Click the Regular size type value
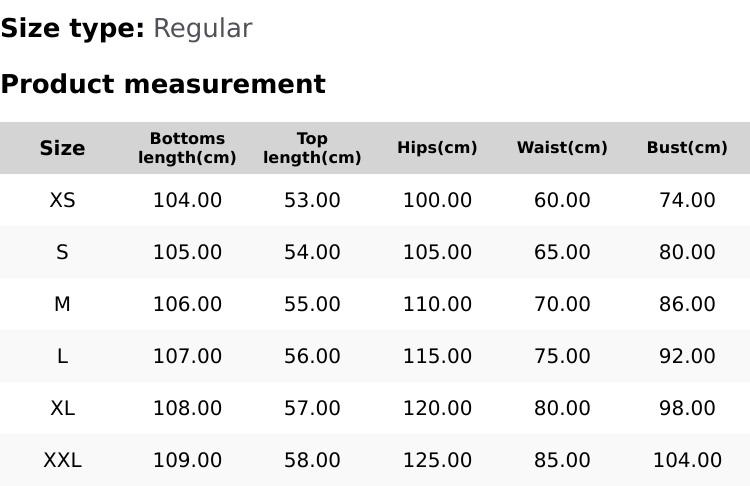750x486 pixels. [x=202, y=28]
